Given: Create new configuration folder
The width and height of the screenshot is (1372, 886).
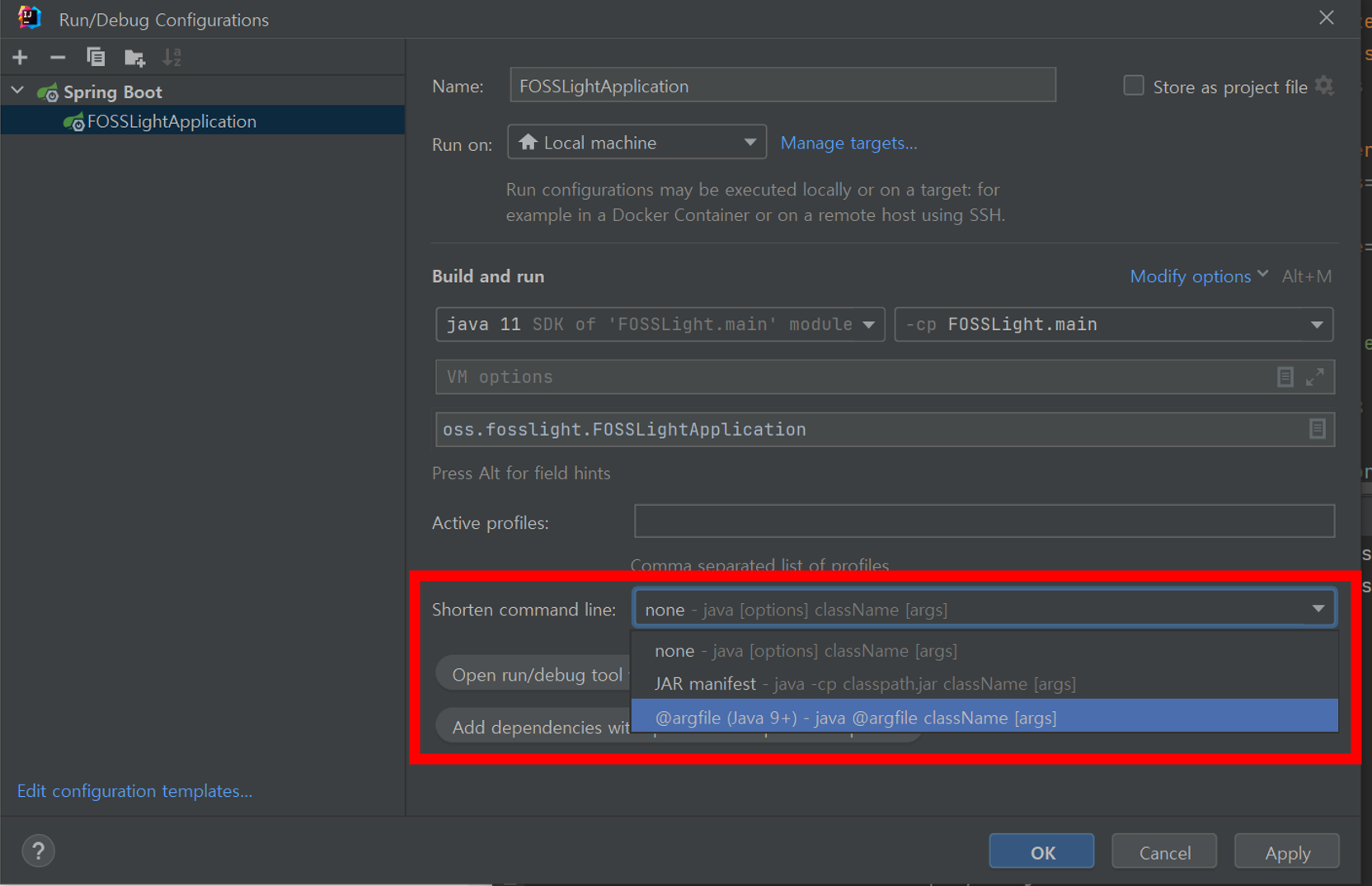Looking at the screenshot, I should 134,57.
